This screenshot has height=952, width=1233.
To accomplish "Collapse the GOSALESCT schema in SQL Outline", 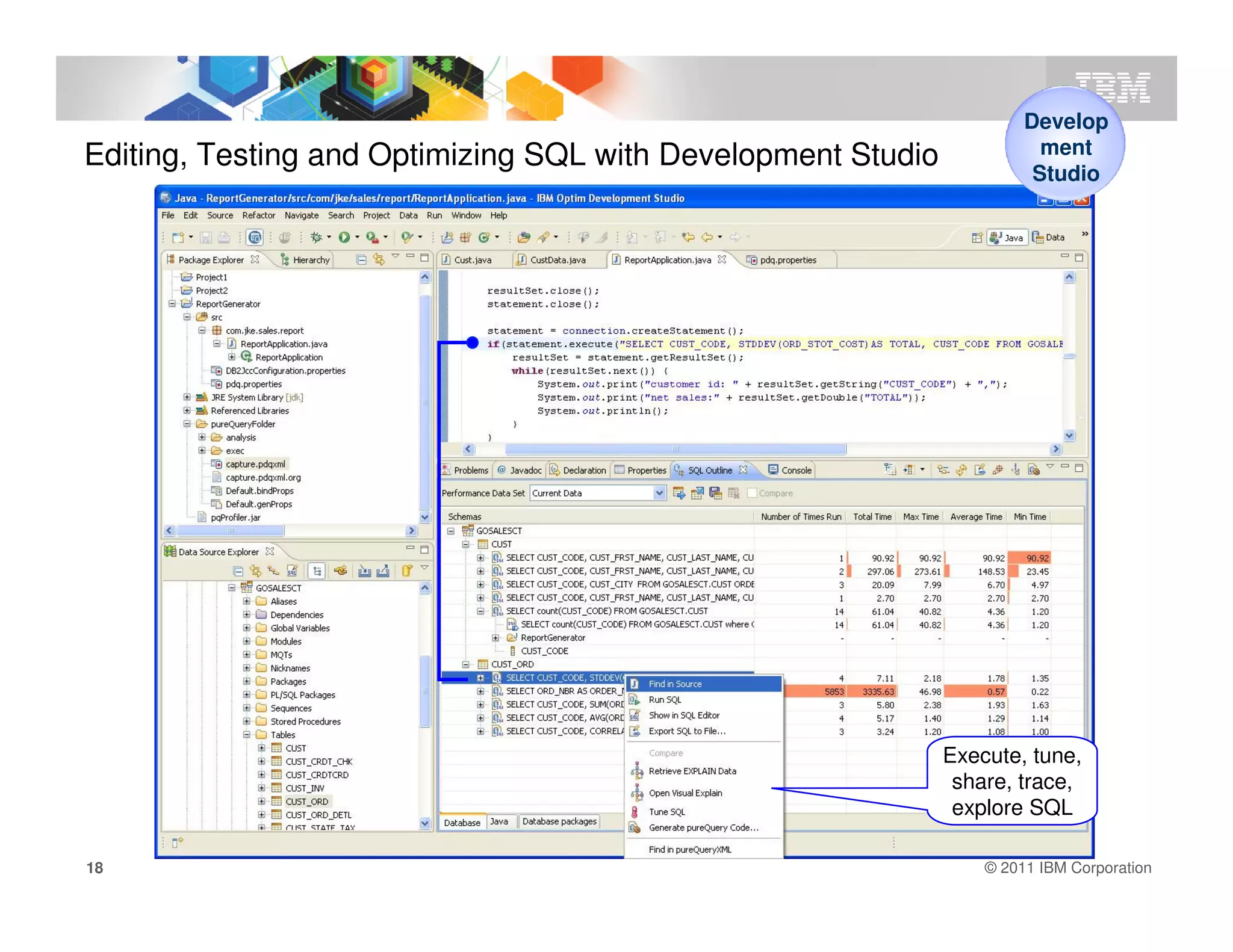I will pos(450,531).
